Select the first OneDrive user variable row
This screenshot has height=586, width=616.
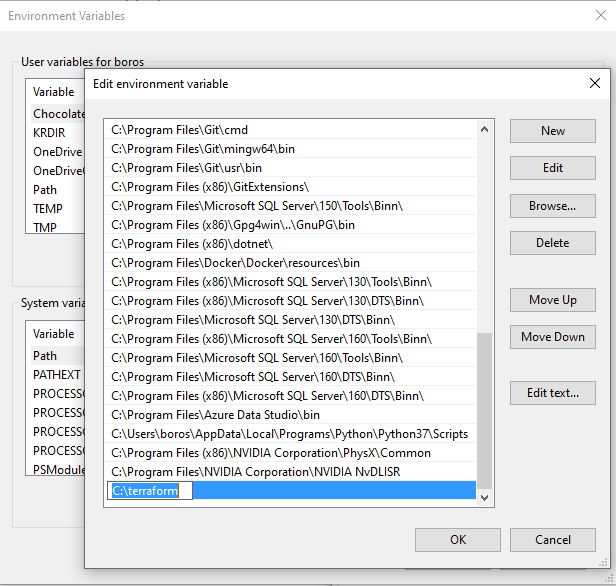pos(57,152)
